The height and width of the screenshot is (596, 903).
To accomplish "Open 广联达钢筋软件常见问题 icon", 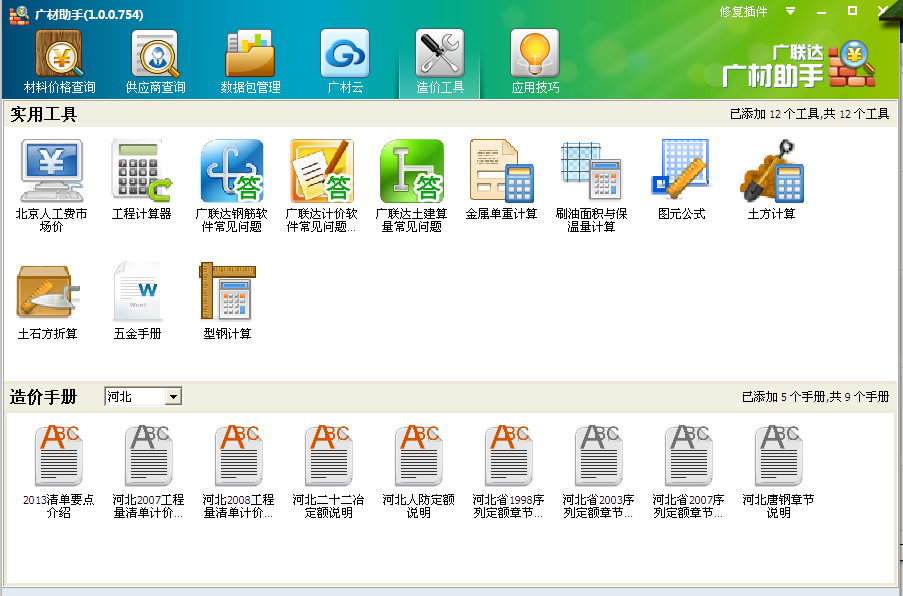I will (x=232, y=186).
